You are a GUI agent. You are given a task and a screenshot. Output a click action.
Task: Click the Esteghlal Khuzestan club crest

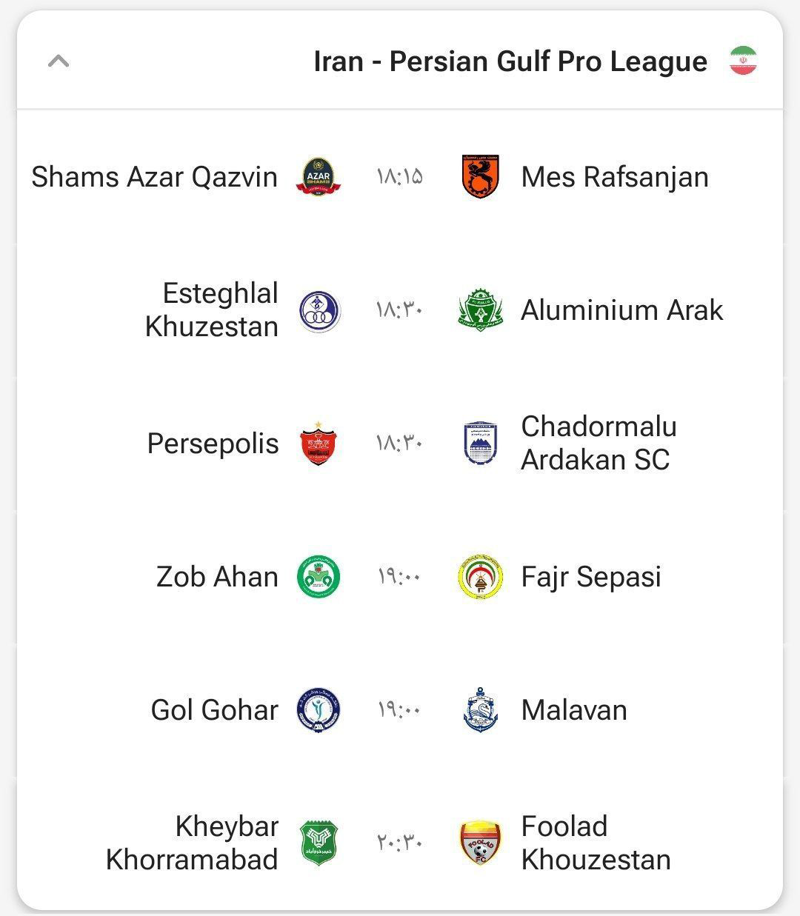tap(319, 310)
